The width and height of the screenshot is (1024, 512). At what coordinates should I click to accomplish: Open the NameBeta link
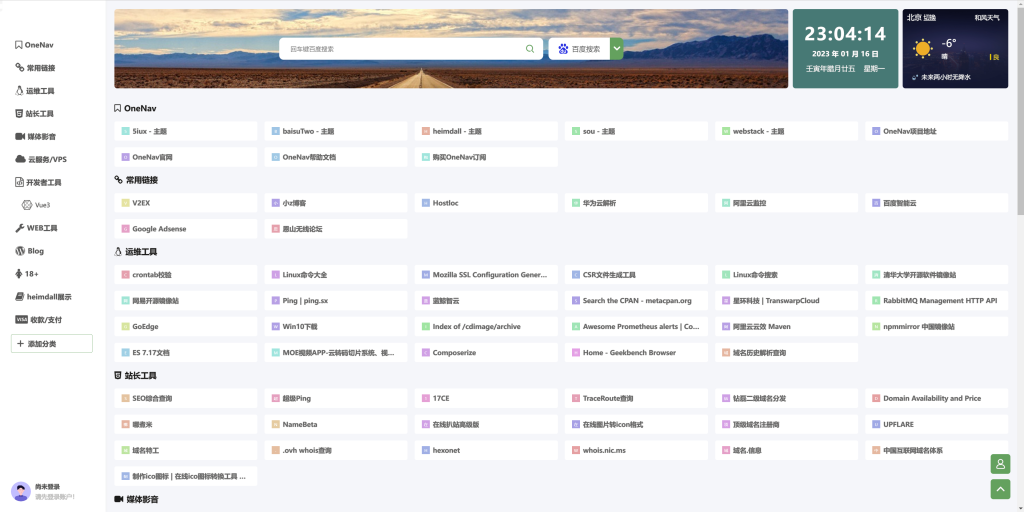click(x=336, y=424)
